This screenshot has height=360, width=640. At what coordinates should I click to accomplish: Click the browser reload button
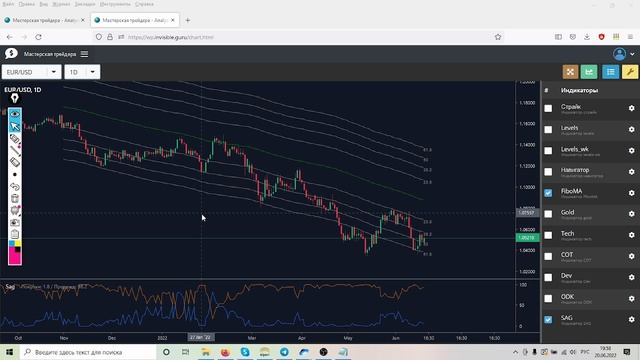[x=38, y=37]
